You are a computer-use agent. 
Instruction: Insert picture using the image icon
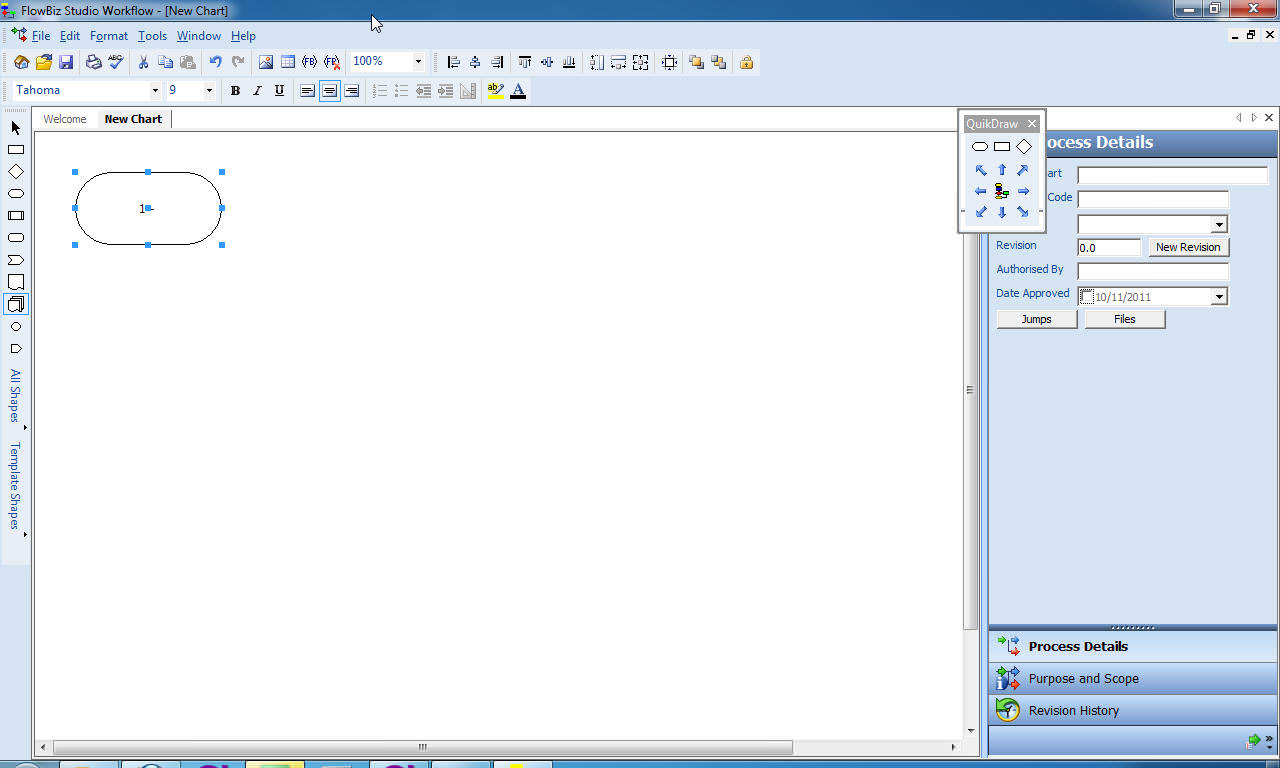(x=265, y=62)
